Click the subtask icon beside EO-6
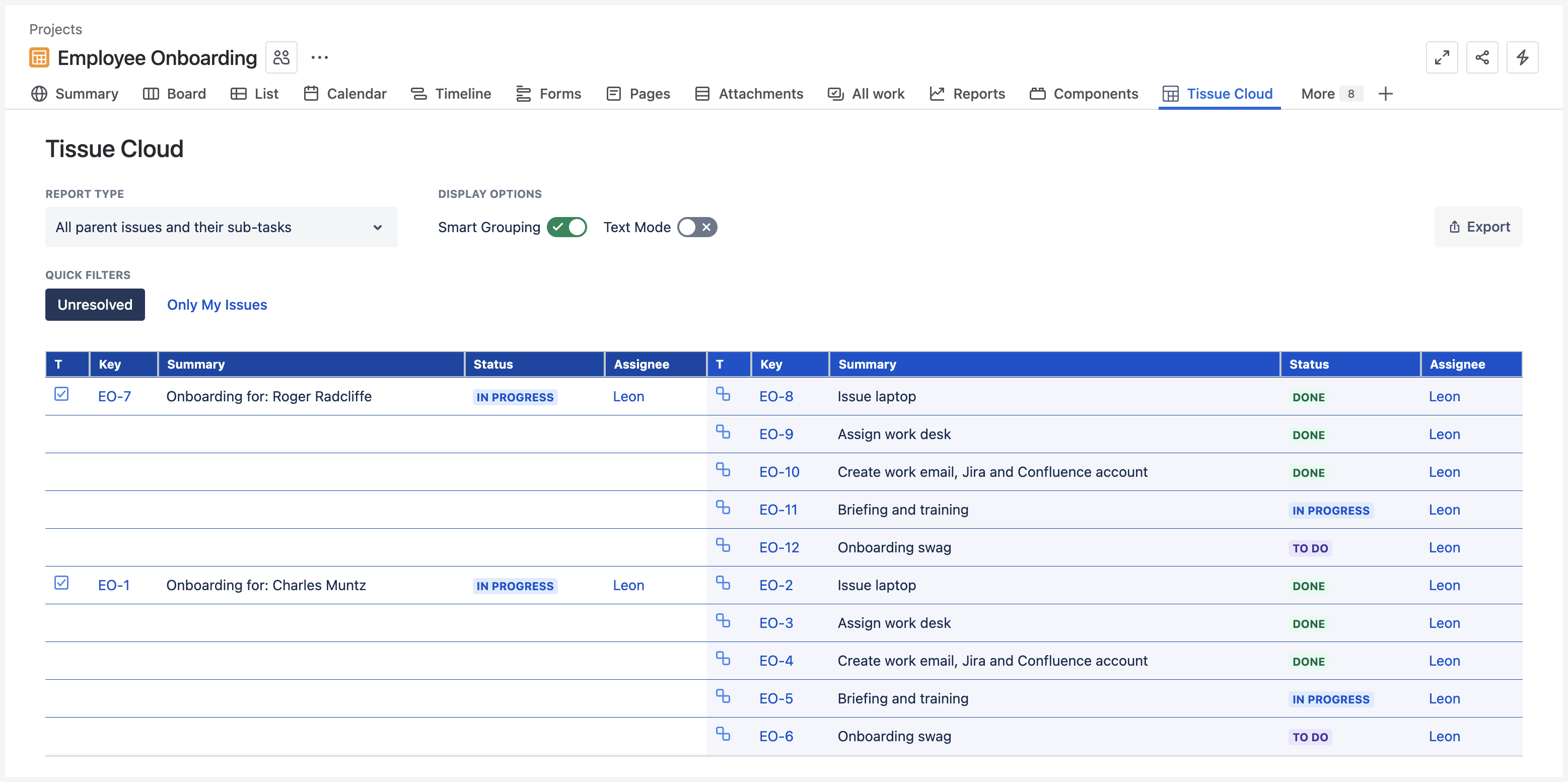1568x782 pixels. [724, 735]
